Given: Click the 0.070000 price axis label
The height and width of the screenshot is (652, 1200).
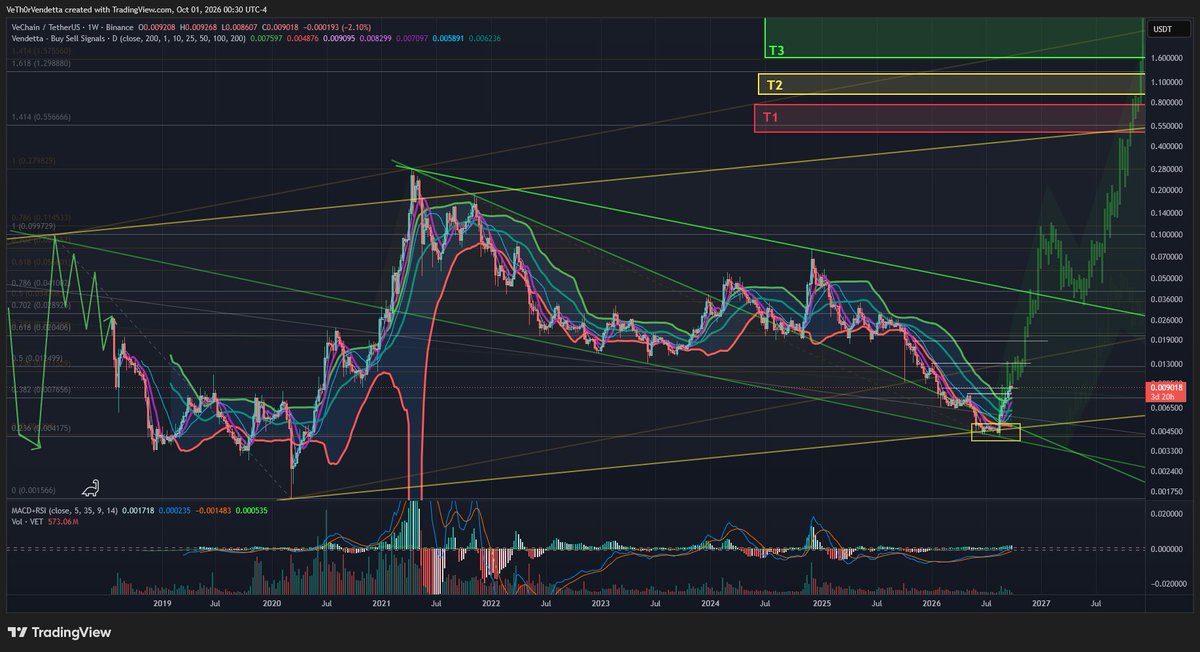Looking at the screenshot, I should [x=1169, y=256].
